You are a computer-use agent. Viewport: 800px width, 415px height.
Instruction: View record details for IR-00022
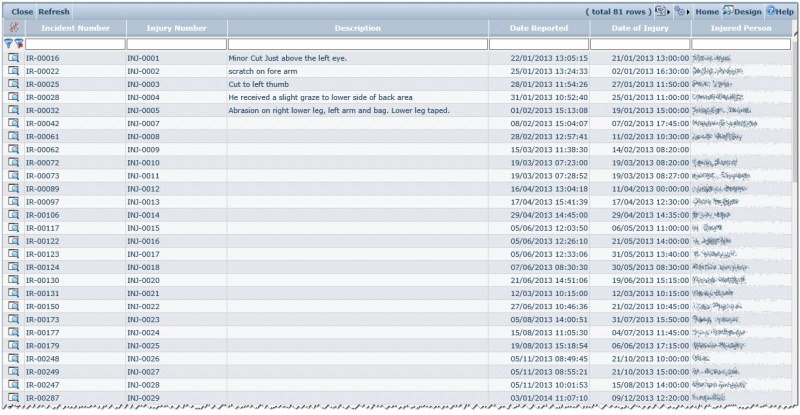pos(13,71)
